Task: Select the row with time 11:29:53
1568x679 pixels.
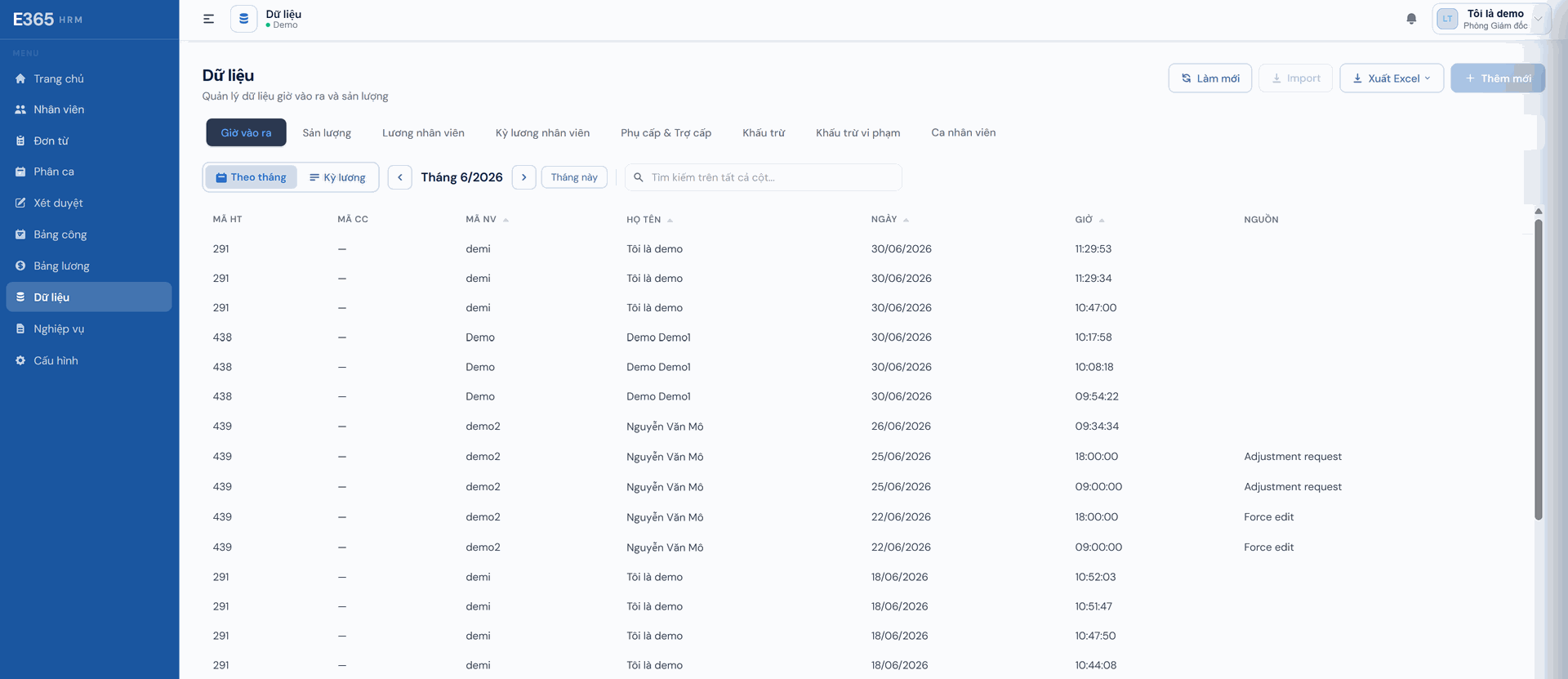Action: pos(866,248)
